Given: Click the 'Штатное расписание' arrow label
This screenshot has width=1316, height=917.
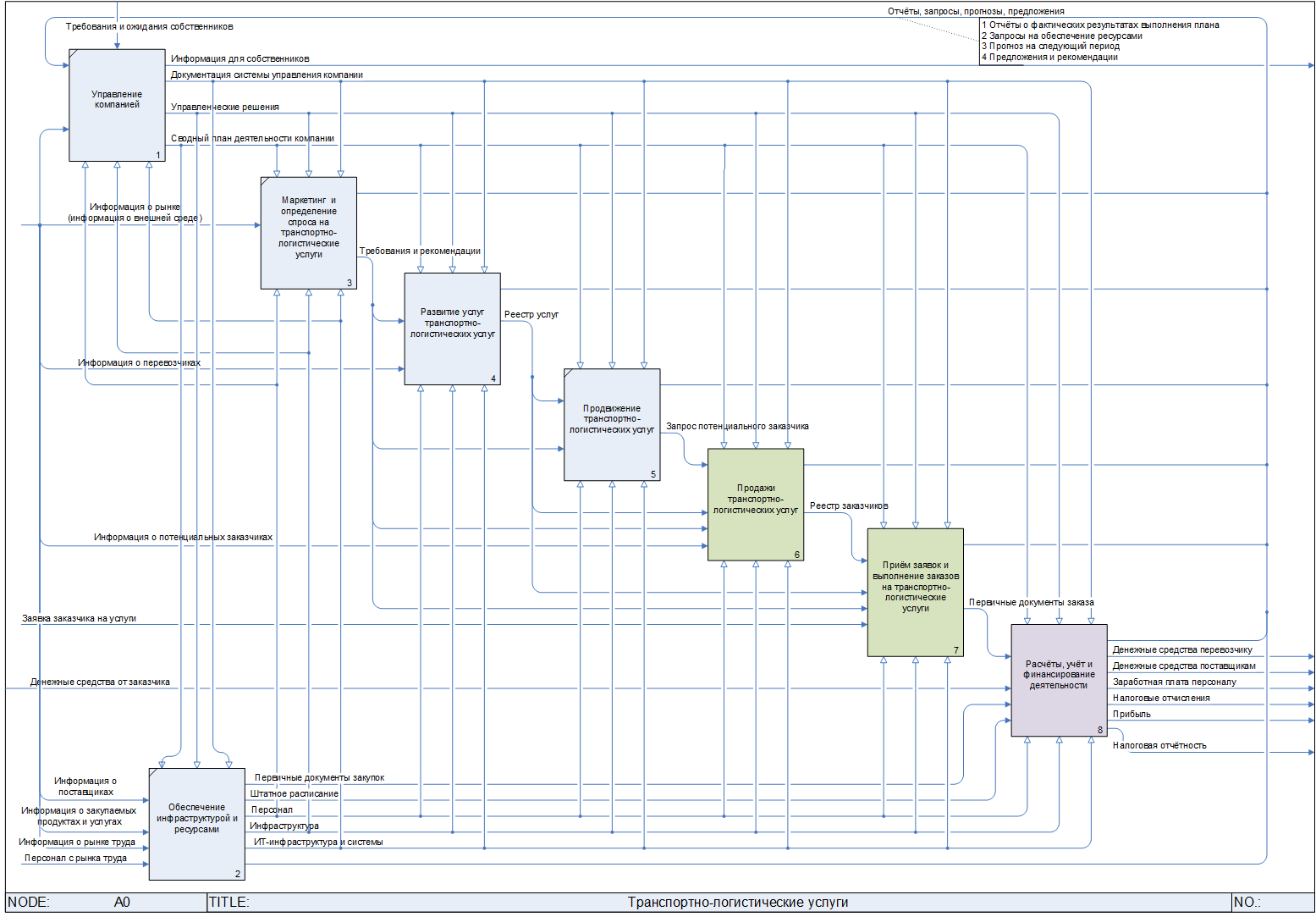Looking at the screenshot, I should coord(295,794).
